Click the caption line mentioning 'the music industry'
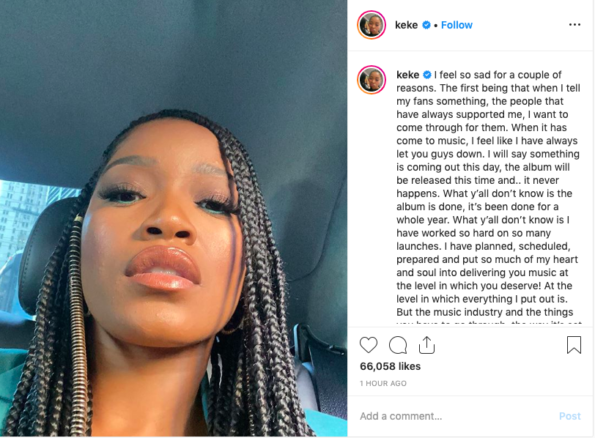This screenshot has width=595, height=438. coord(485,312)
